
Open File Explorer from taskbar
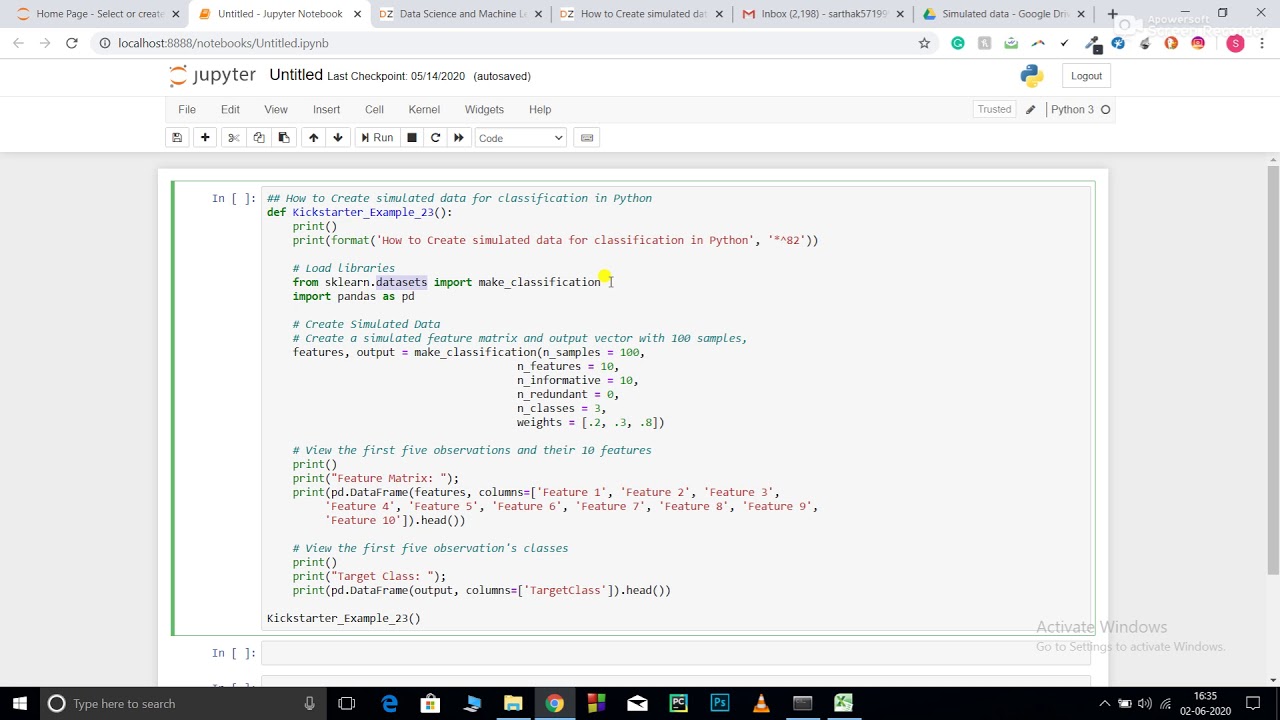pos(513,703)
